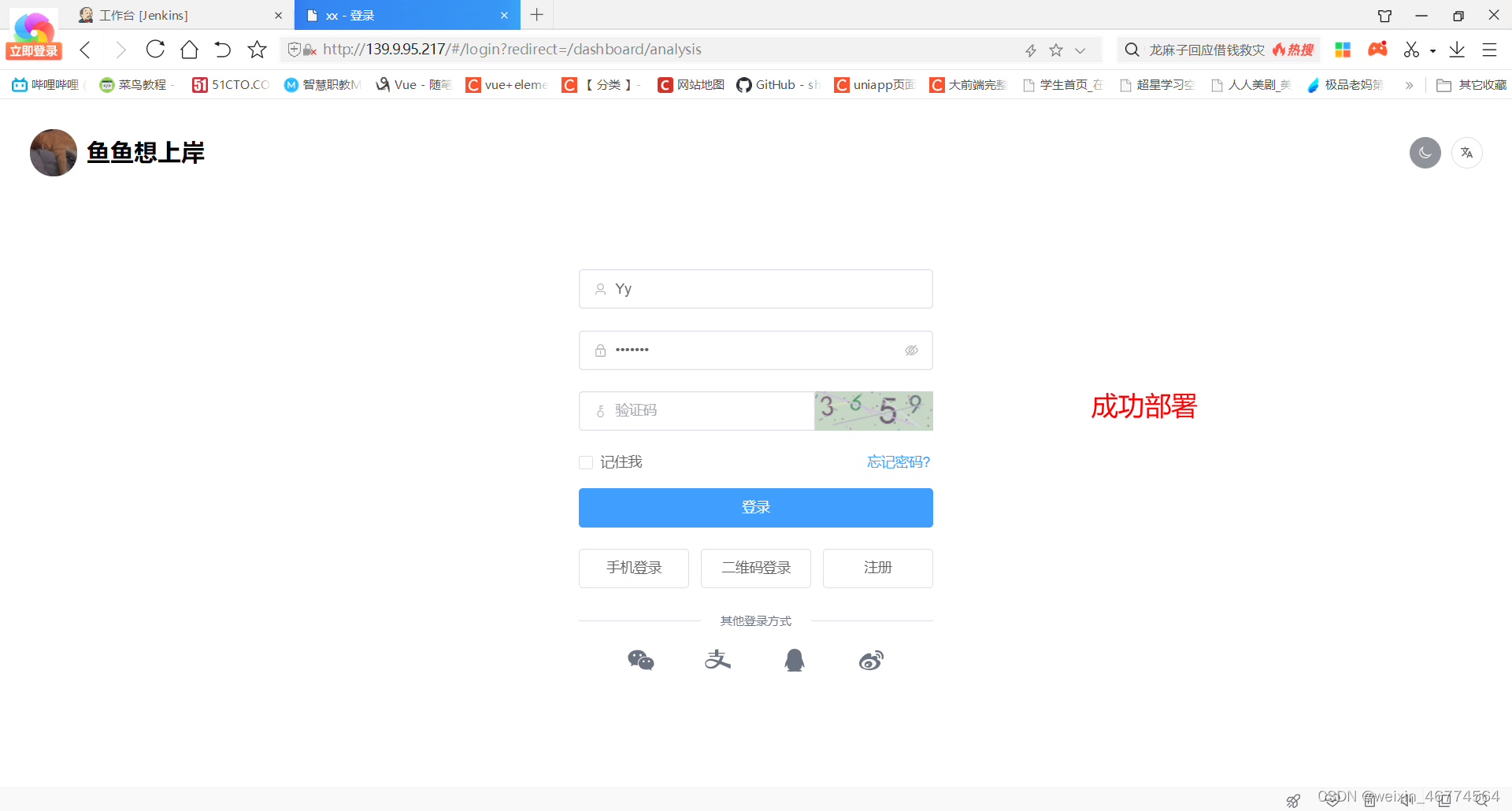The width and height of the screenshot is (1512, 811).
Task: Close the Jenkins tab
Action: click(x=278, y=15)
